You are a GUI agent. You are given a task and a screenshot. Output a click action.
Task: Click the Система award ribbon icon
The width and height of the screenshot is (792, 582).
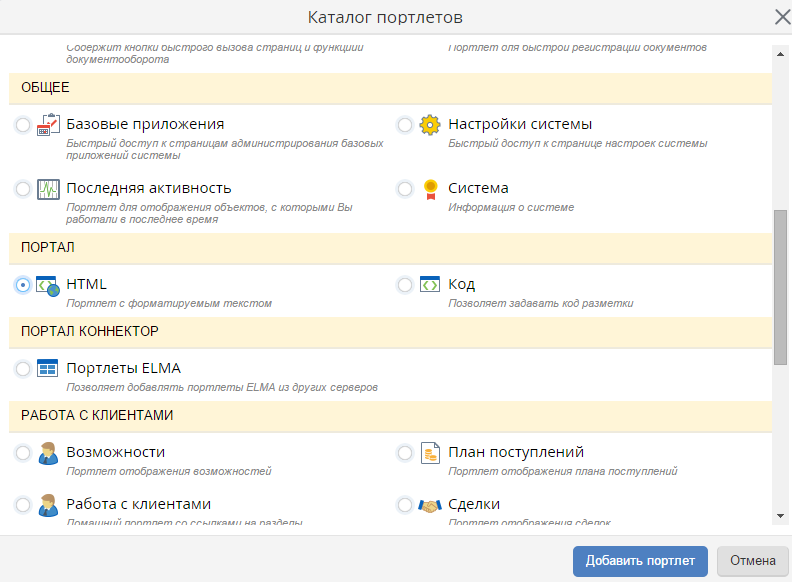click(430, 189)
